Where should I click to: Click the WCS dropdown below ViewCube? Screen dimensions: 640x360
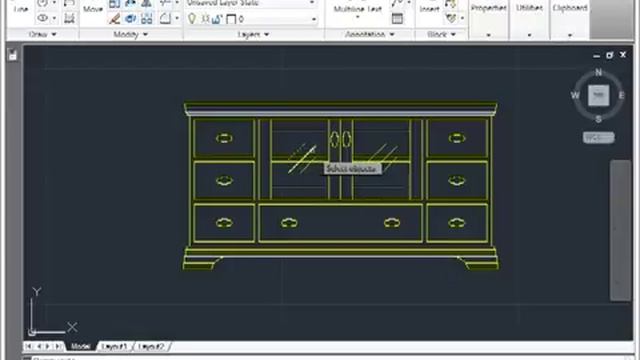(x=598, y=138)
